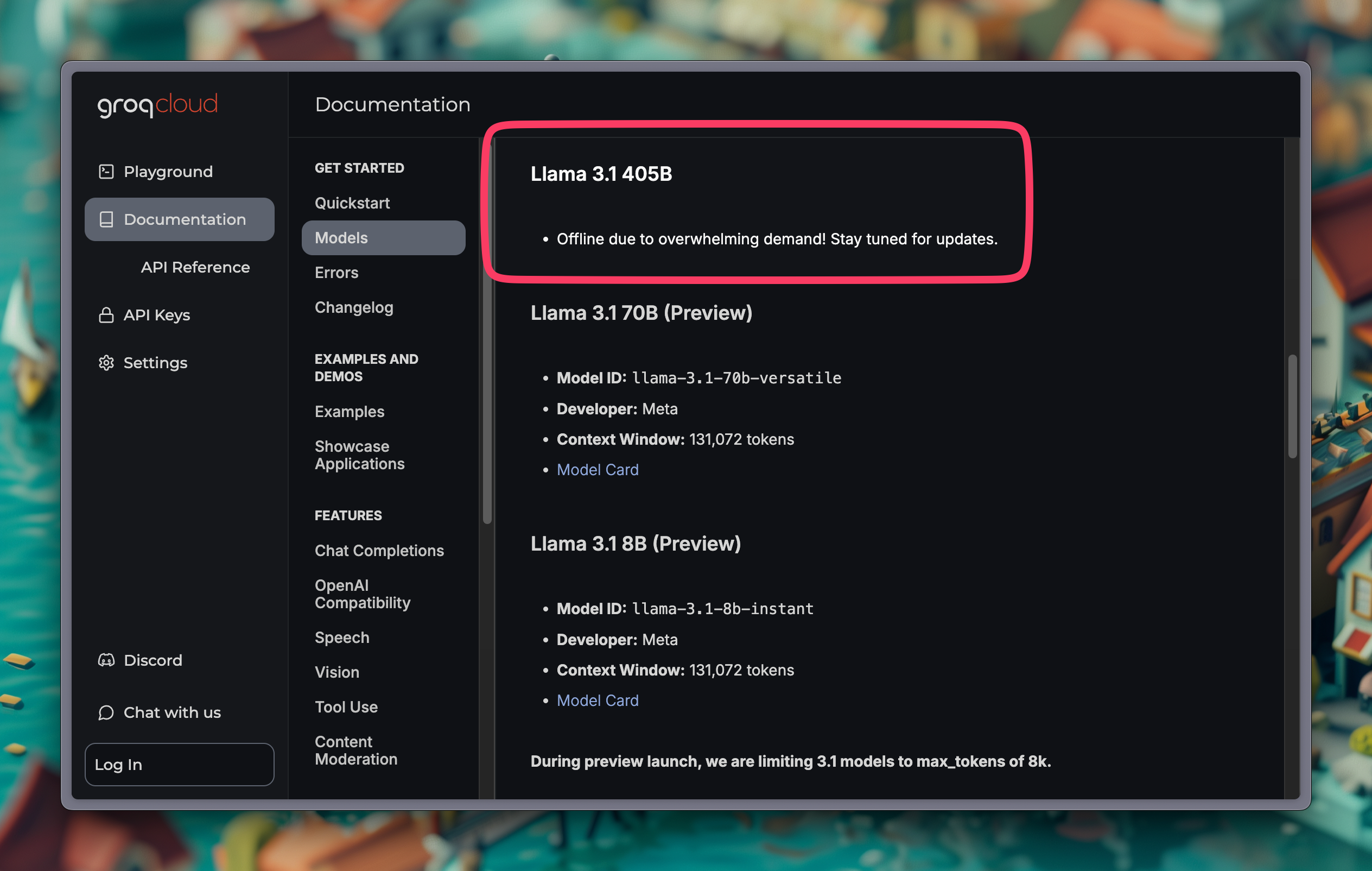Image resolution: width=1372 pixels, height=871 pixels.
Task: Click the main content scrollbar thumb
Action: tap(1292, 406)
